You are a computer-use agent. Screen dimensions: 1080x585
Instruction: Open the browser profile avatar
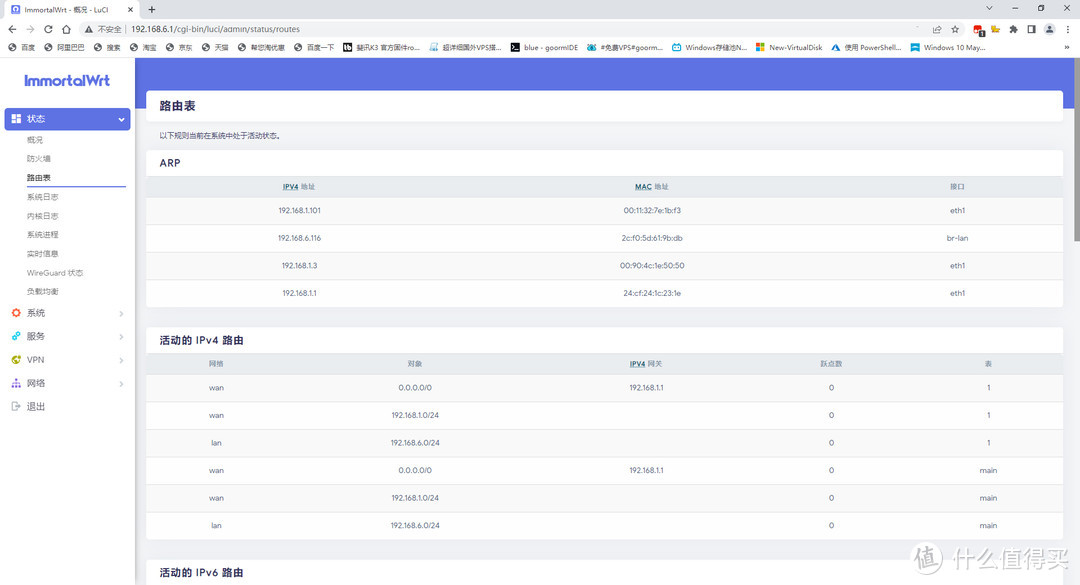[x=1049, y=29]
